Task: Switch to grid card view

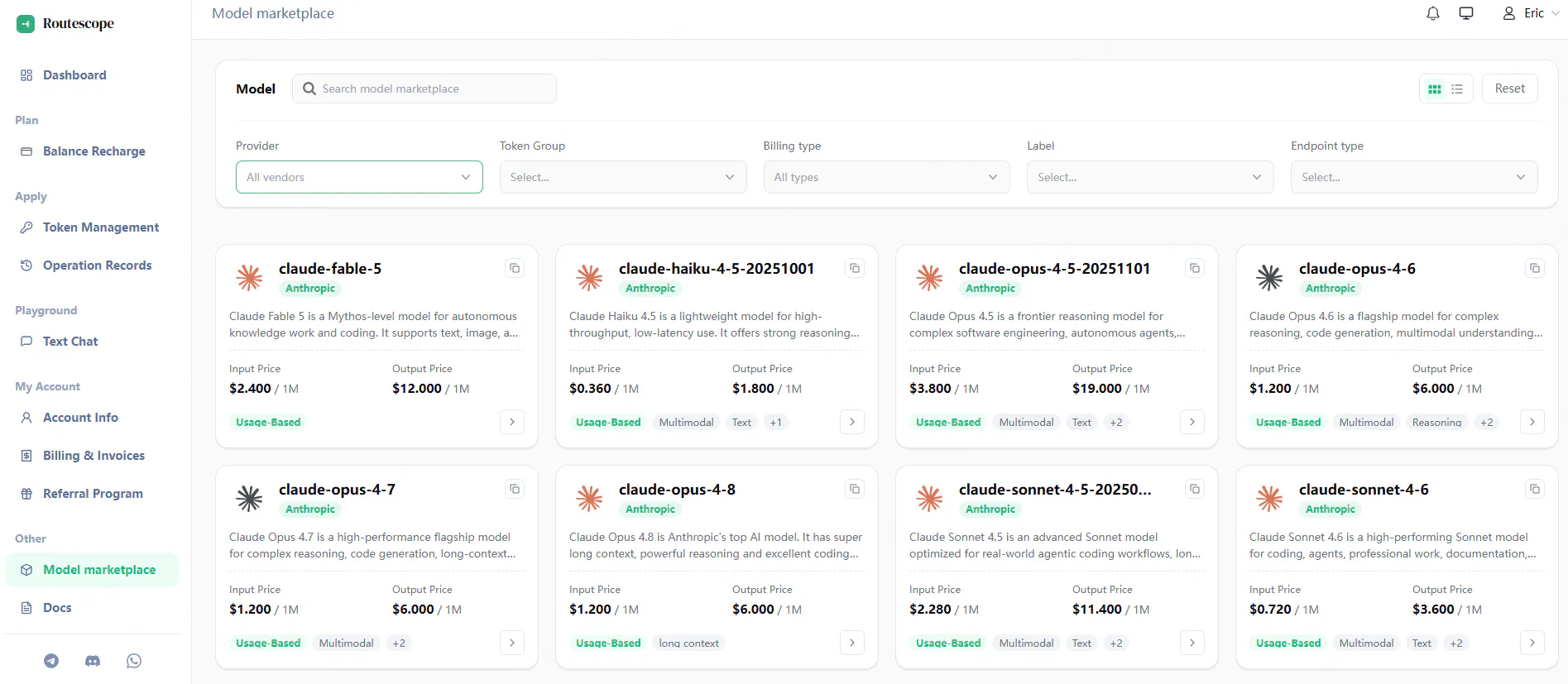Action: tap(1435, 88)
